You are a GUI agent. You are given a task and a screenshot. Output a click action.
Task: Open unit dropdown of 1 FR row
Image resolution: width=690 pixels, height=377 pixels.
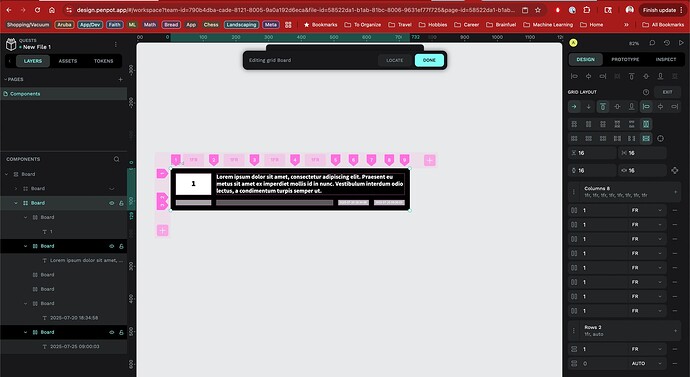(x=647, y=349)
